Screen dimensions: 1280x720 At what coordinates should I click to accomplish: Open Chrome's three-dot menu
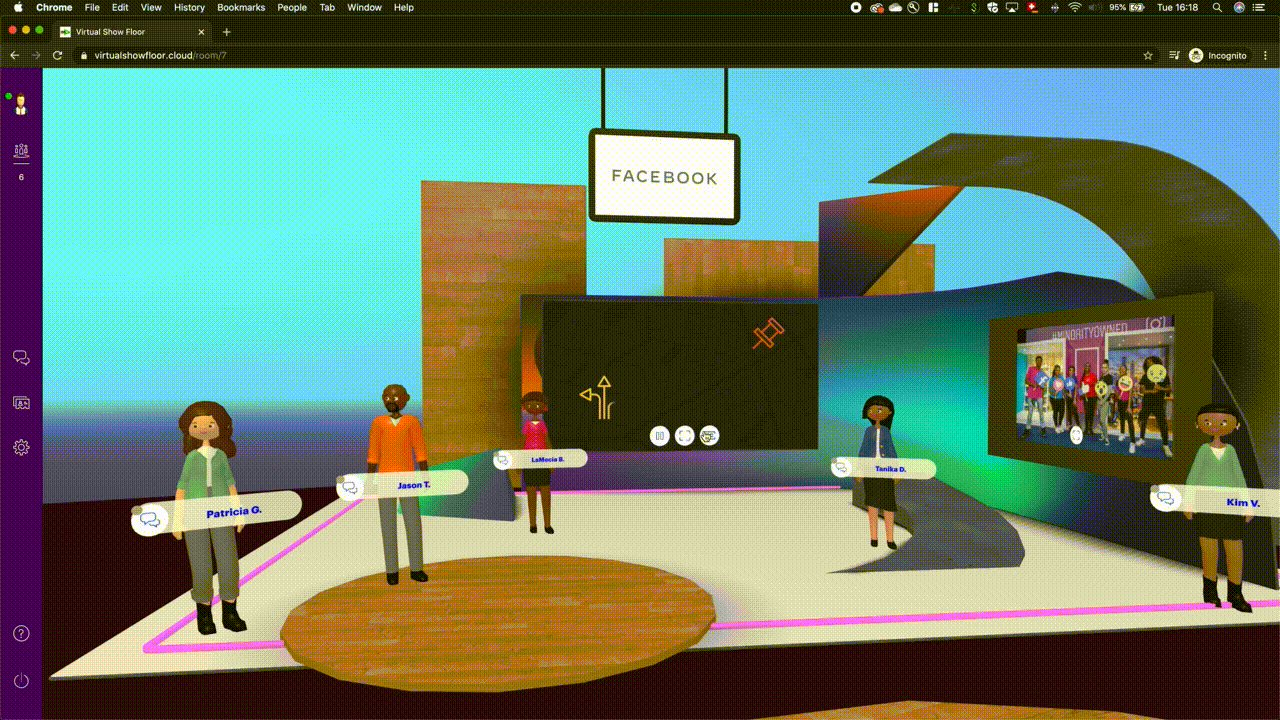(1263, 55)
